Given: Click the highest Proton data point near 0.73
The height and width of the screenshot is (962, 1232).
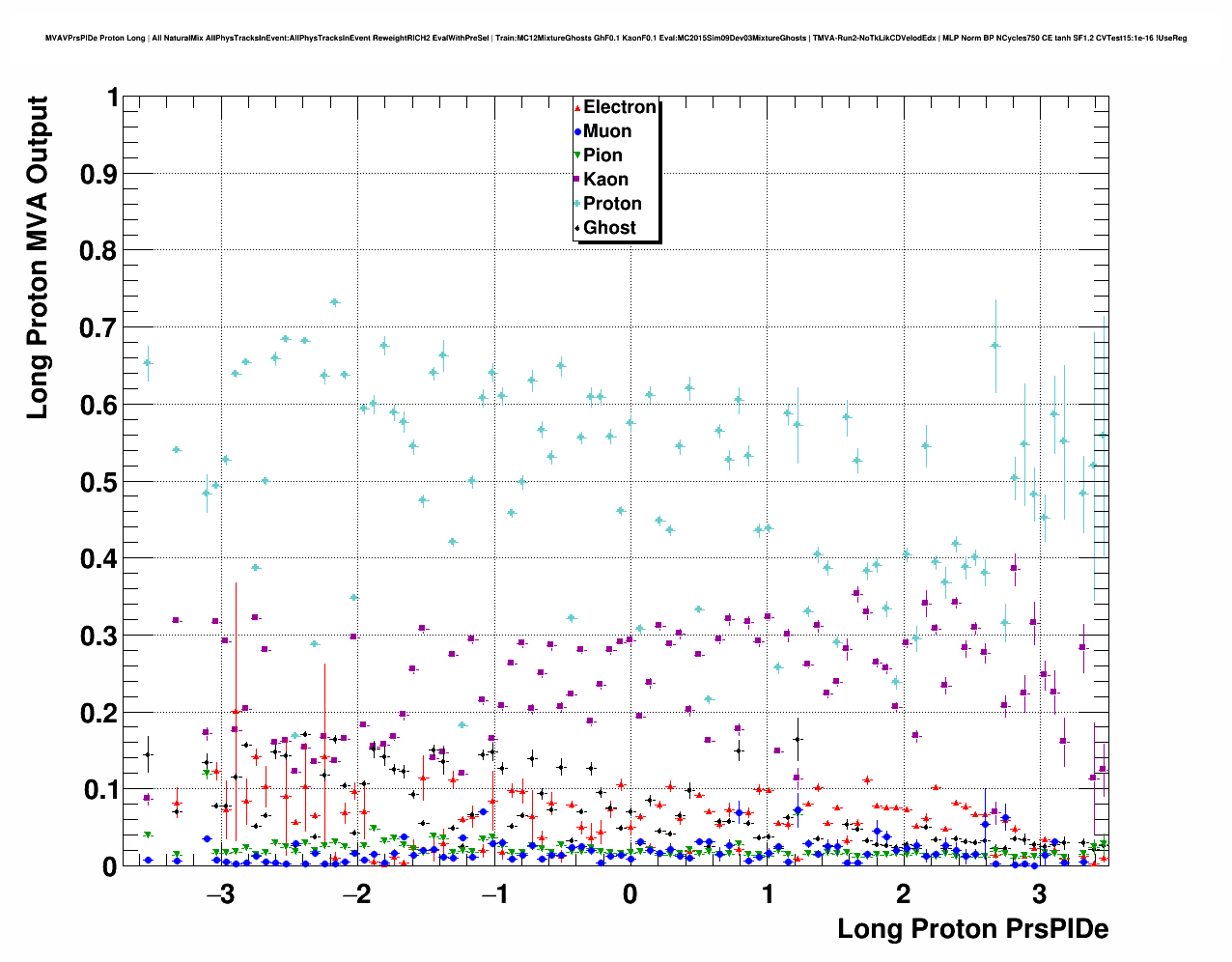Looking at the screenshot, I should click(334, 302).
